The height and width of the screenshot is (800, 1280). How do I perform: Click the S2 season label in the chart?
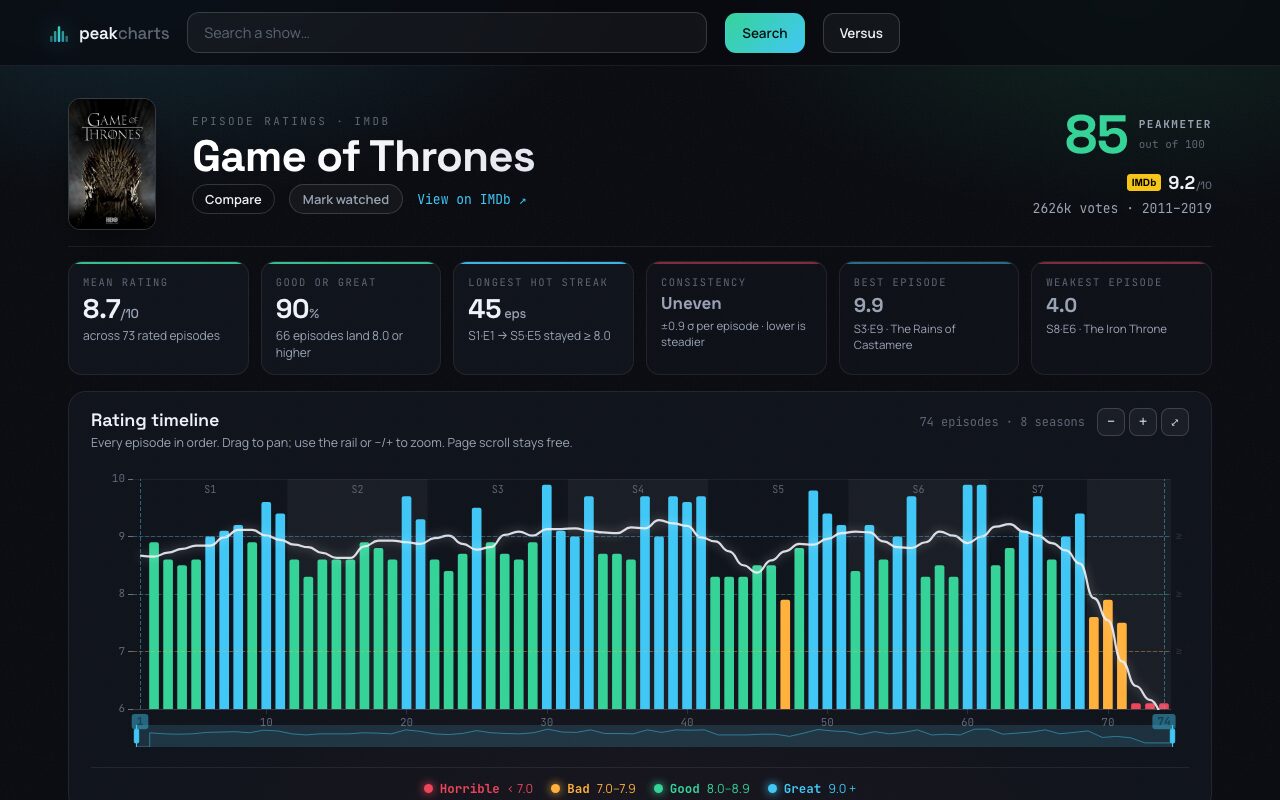[357, 490]
